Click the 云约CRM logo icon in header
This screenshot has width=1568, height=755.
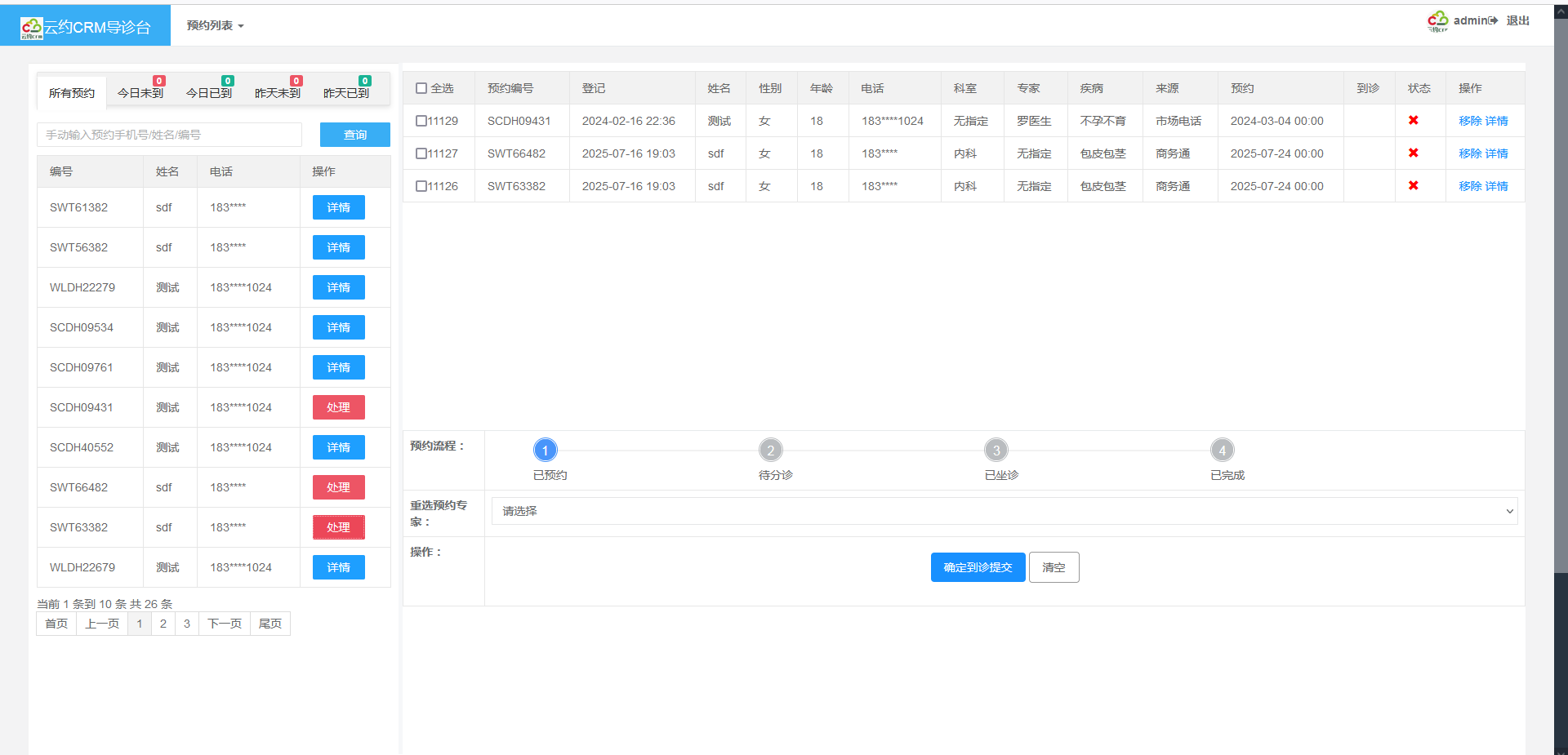[31, 28]
